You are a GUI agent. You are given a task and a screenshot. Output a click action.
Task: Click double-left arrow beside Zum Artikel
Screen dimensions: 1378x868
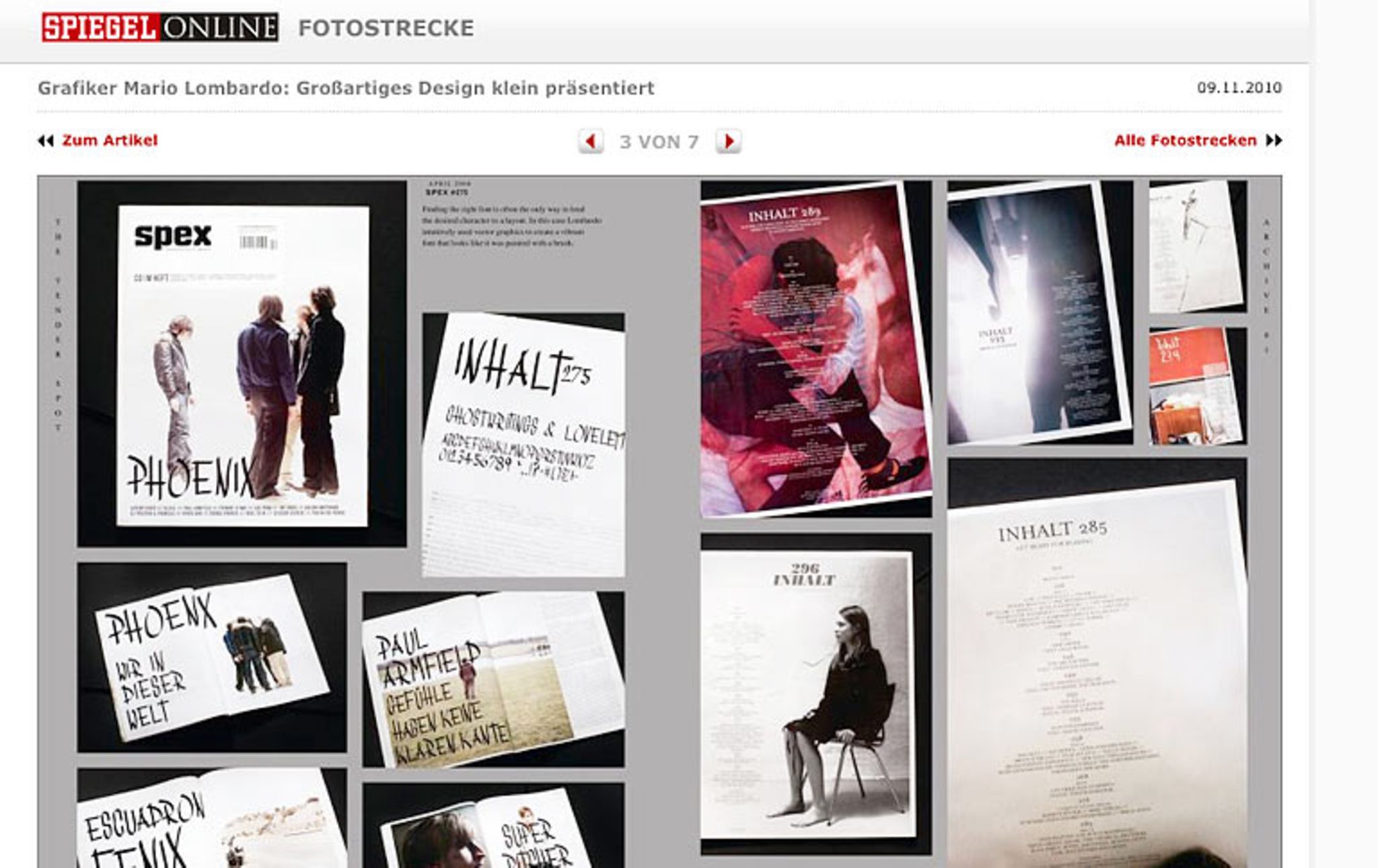tap(45, 141)
